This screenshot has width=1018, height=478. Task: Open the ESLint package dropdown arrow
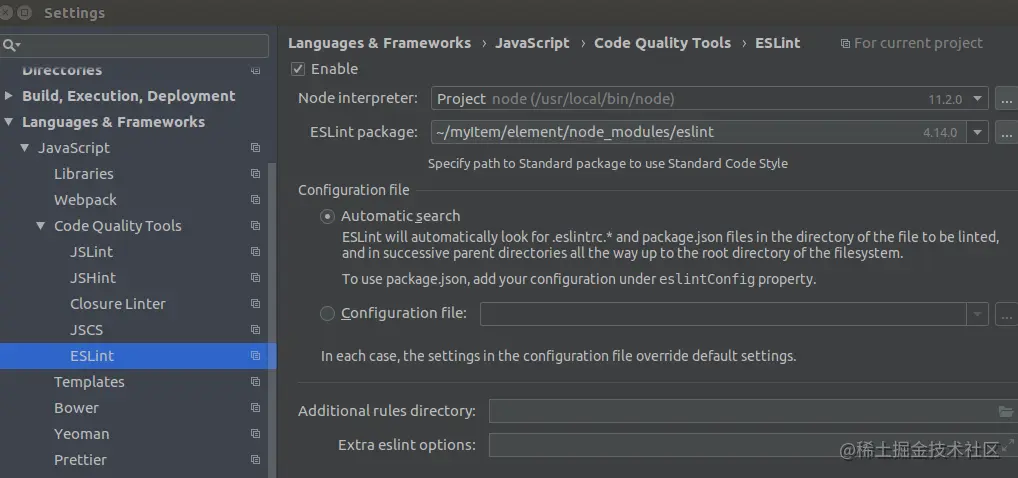pyautogui.click(x=977, y=132)
